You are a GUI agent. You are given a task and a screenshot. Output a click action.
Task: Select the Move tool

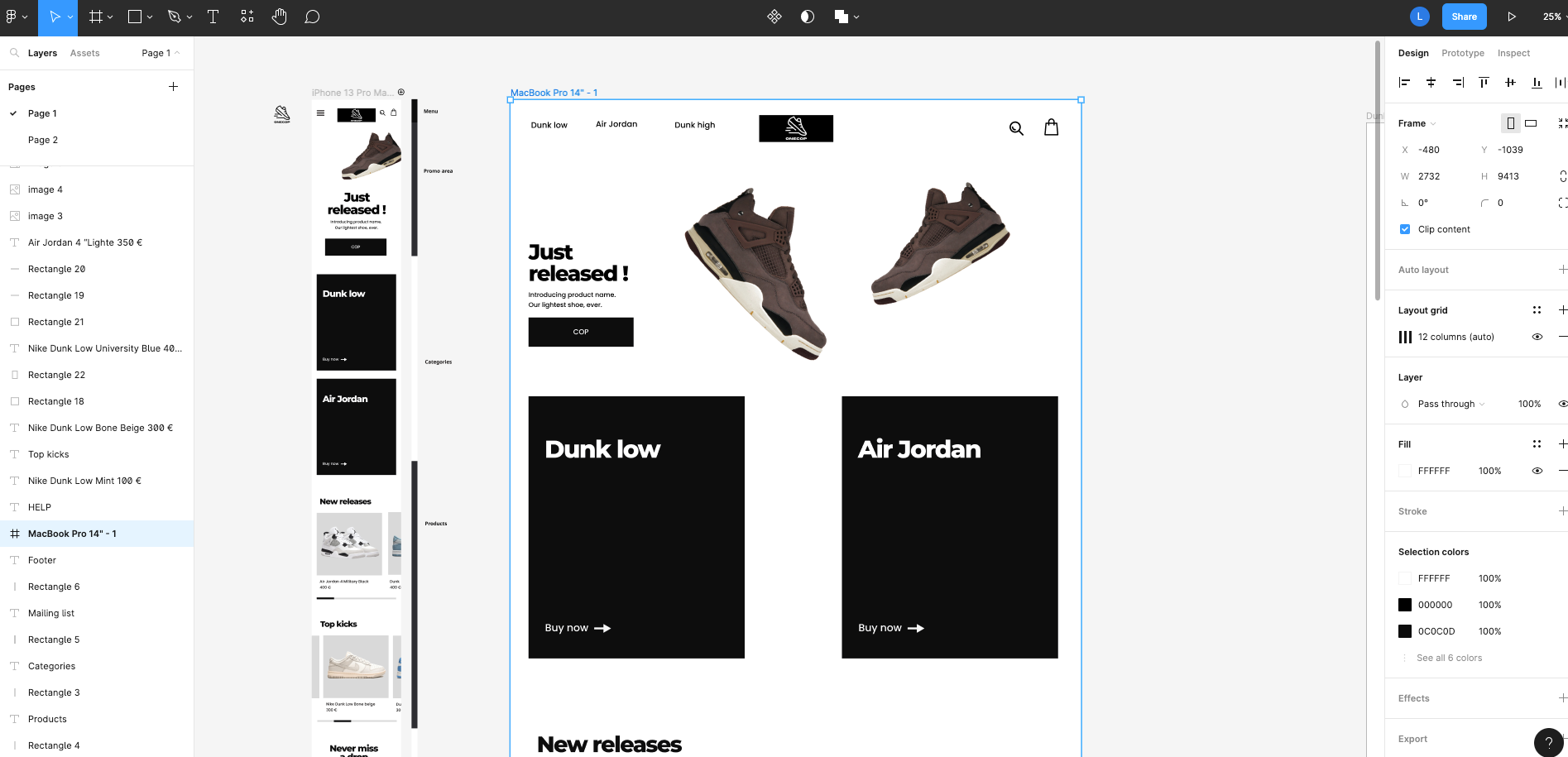click(55, 17)
